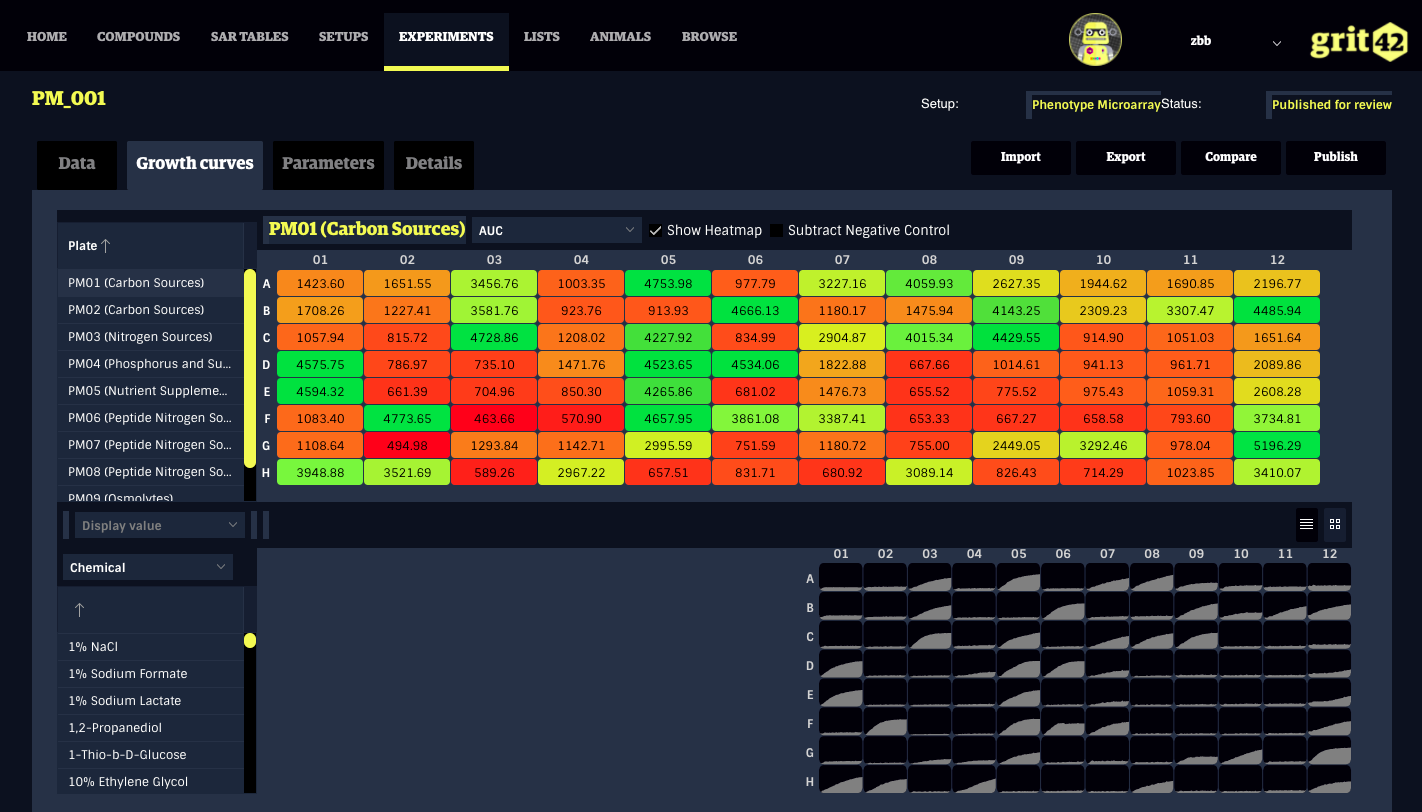Click the robot user avatar

(1095, 40)
